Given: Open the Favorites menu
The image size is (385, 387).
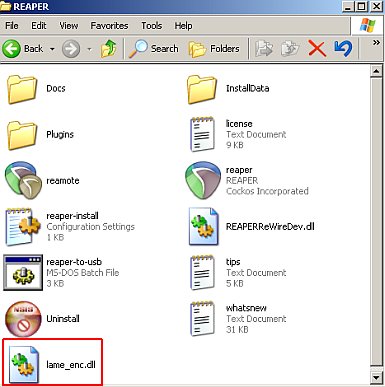Looking at the screenshot, I should pyautogui.click(x=109, y=26).
